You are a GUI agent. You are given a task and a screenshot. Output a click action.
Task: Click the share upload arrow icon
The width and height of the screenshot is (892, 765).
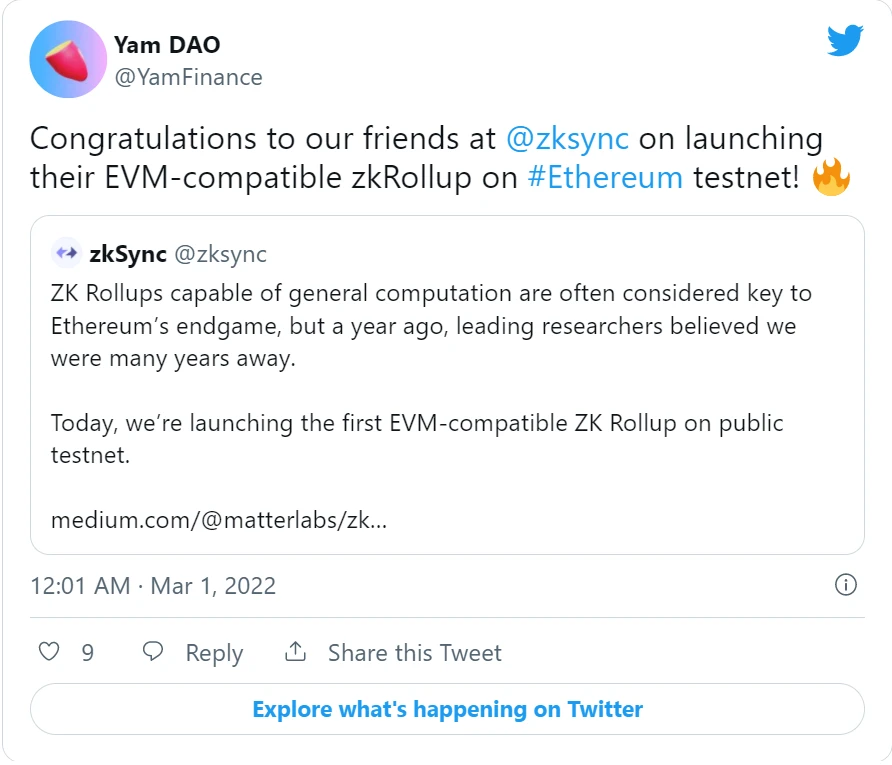[x=295, y=651]
